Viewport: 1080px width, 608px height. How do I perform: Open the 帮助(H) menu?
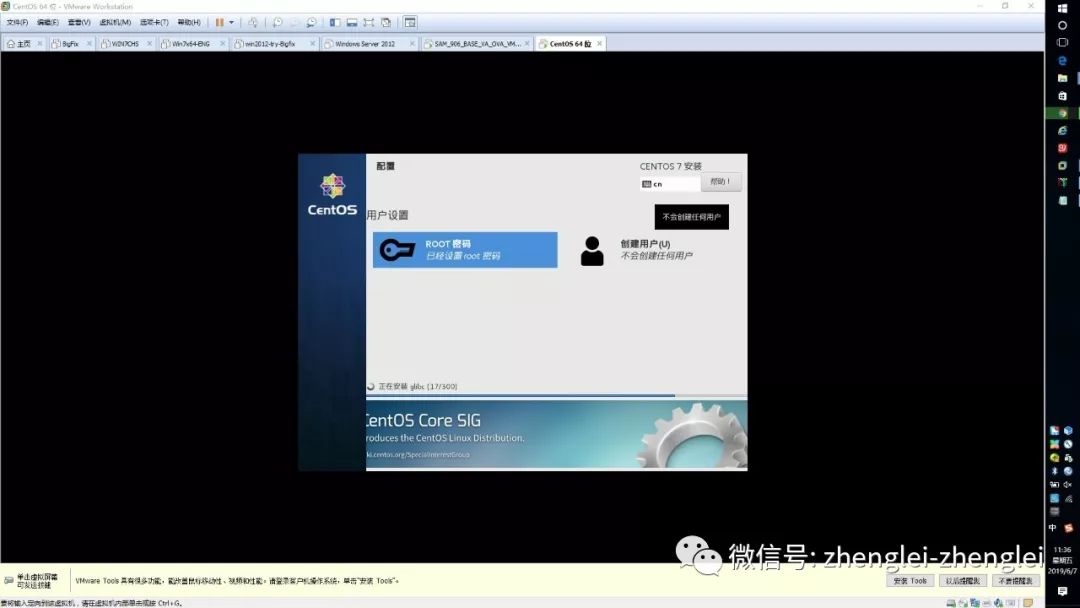pyautogui.click(x=189, y=23)
